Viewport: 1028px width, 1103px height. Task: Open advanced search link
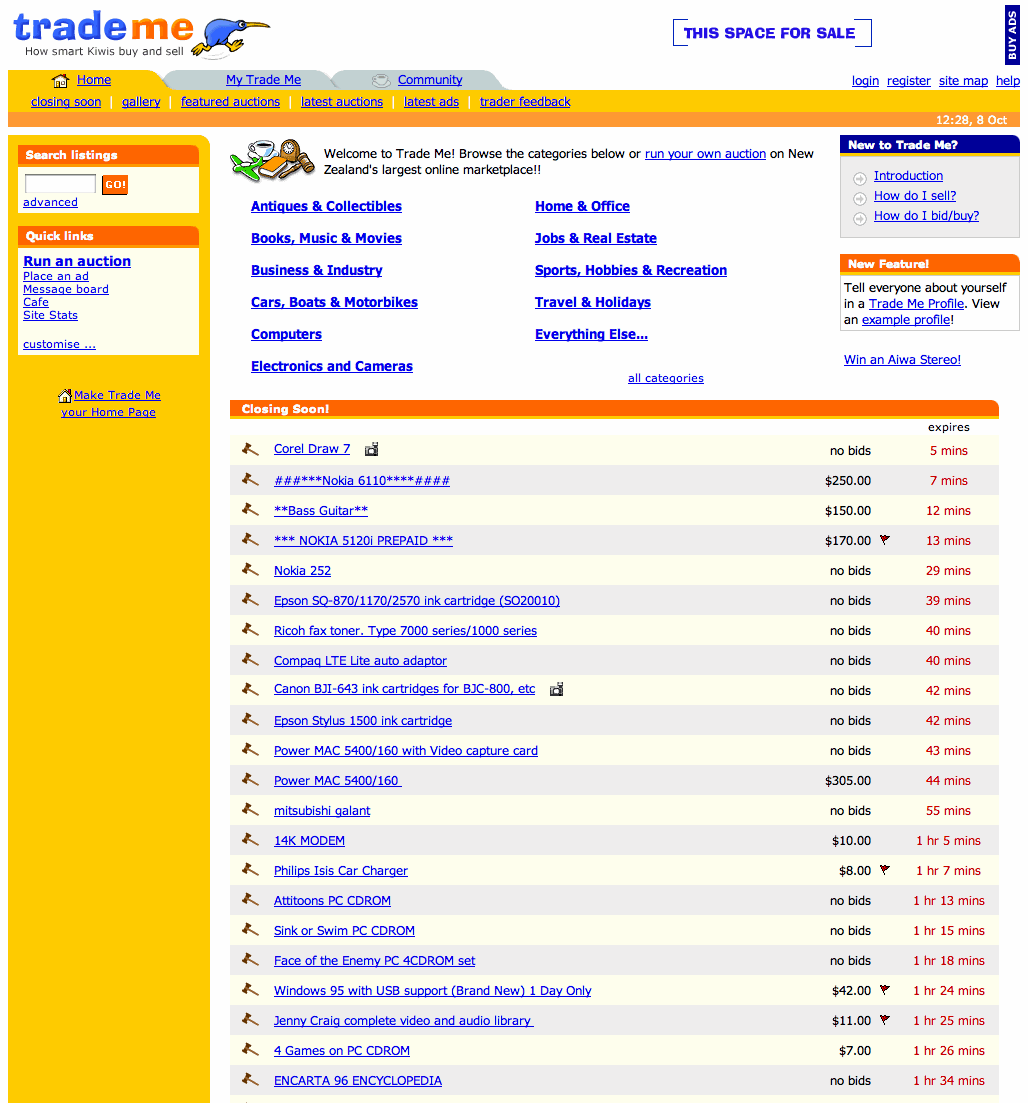point(51,203)
